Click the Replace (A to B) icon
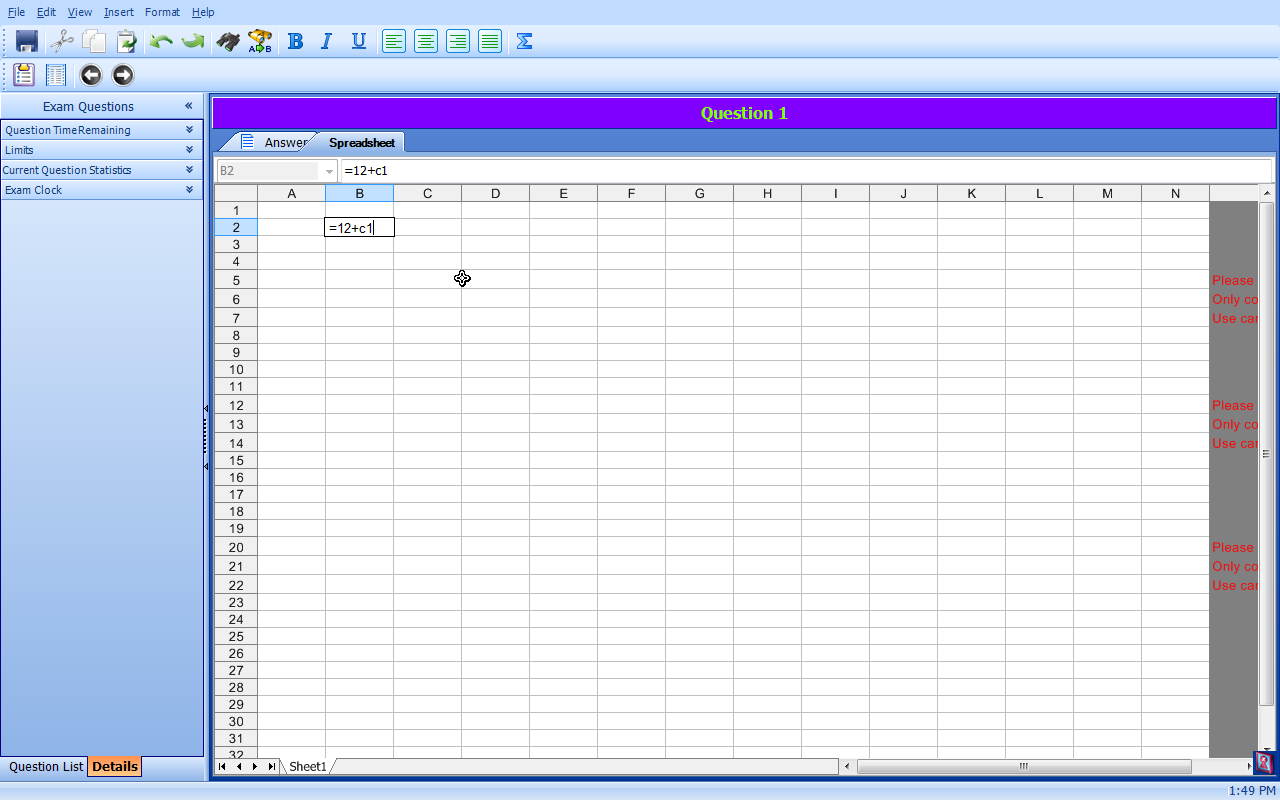Screen dimensions: 1280x800 (259, 41)
